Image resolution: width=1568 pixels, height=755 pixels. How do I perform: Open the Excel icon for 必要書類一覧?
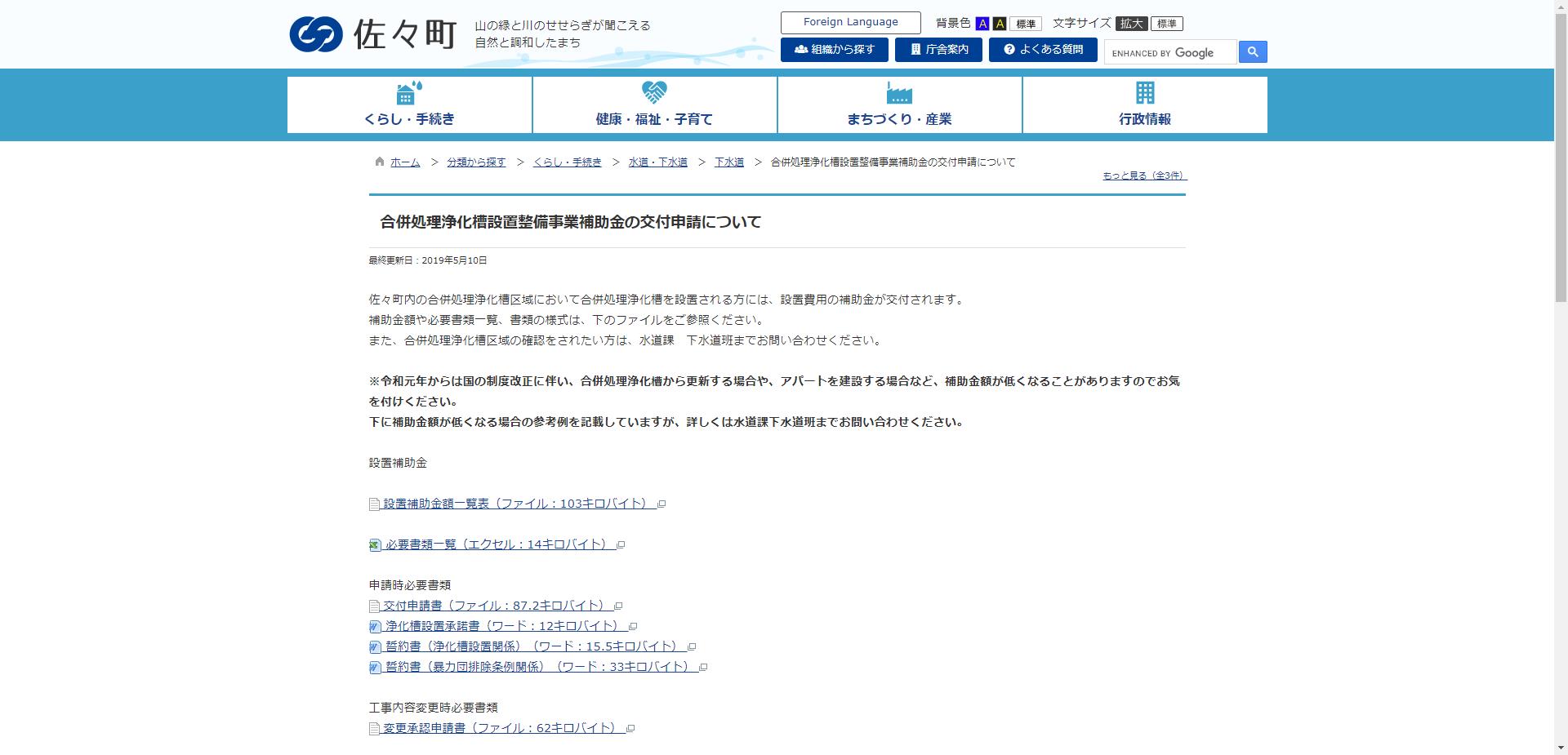(374, 544)
